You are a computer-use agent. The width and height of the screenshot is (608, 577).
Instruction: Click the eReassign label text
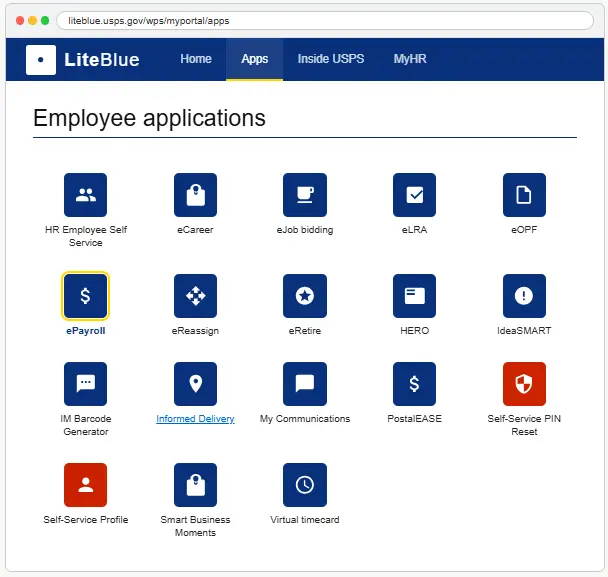click(x=195, y=331)
